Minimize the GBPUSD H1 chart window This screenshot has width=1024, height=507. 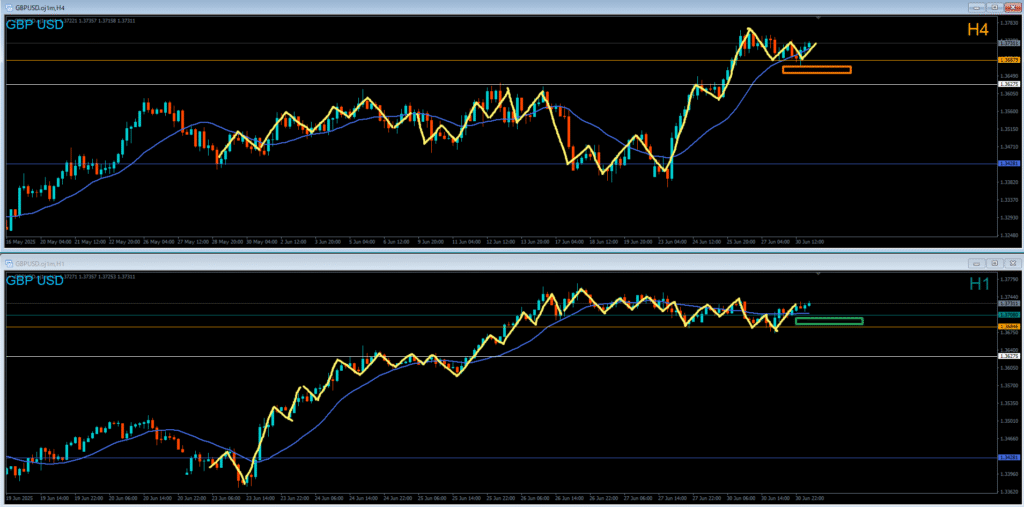[977, 263]
